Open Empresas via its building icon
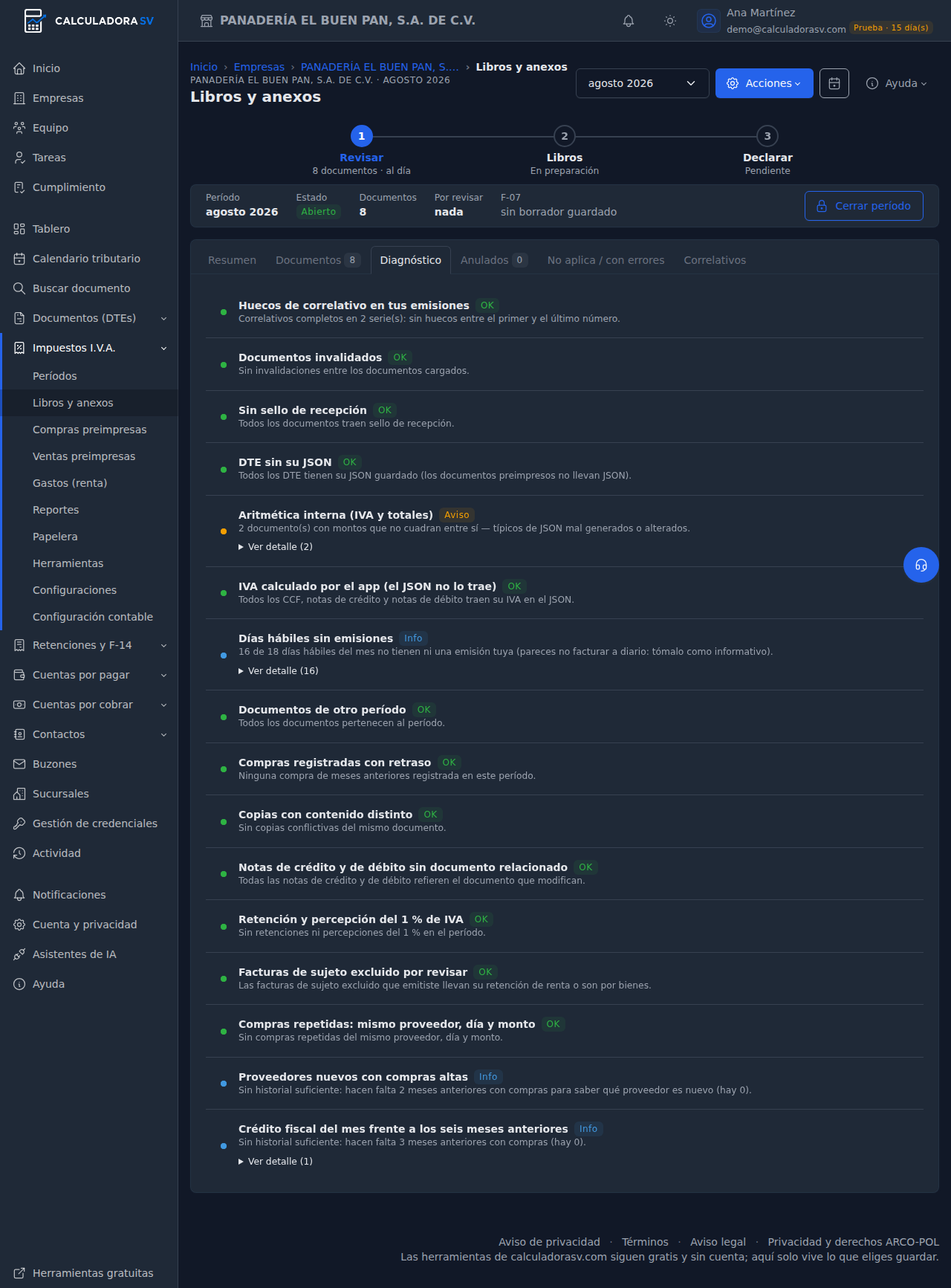 (x=19, y=98)
